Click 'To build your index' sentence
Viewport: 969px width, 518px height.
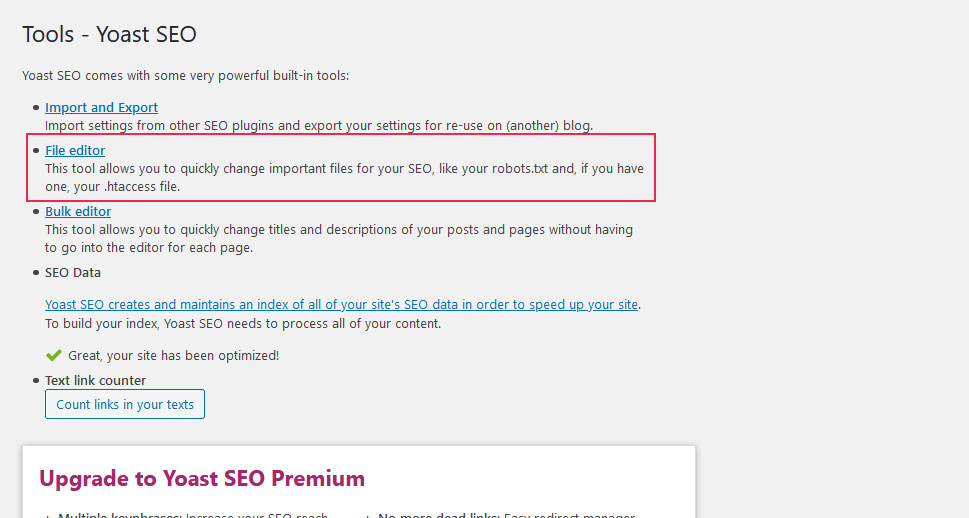243,324
